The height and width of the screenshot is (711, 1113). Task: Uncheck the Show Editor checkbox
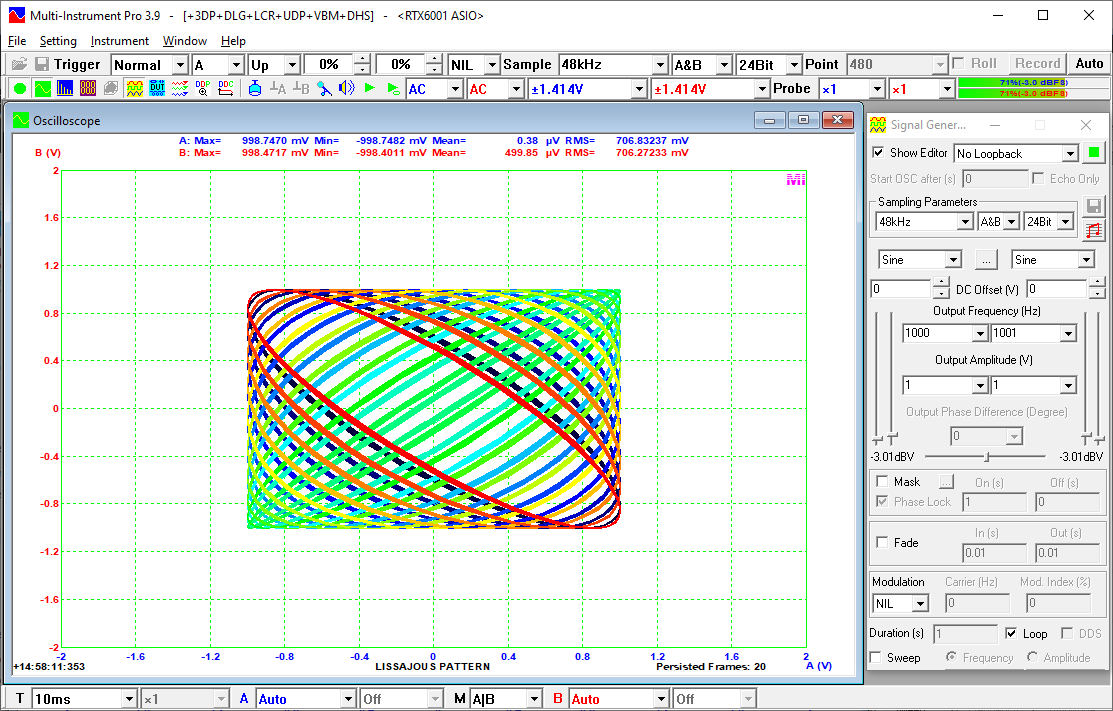coord(878,153)
